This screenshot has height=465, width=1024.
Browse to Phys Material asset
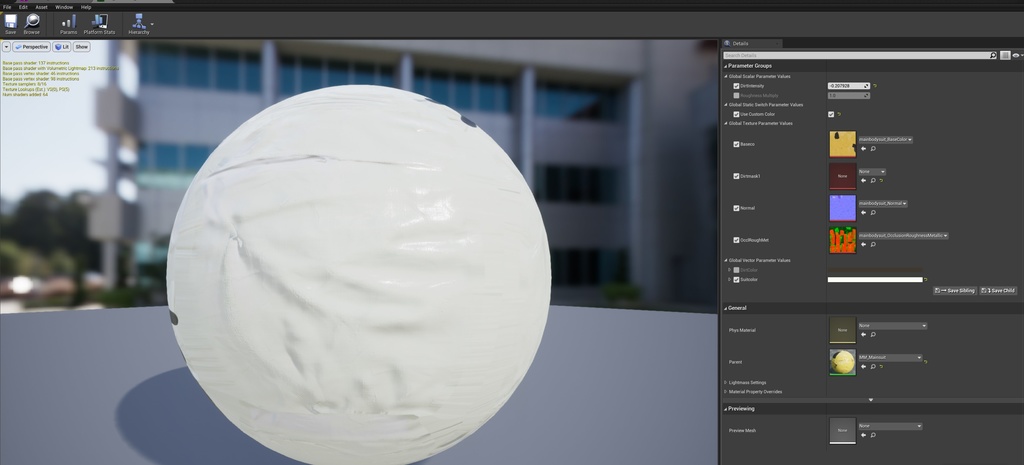click(x=872, y=334)
